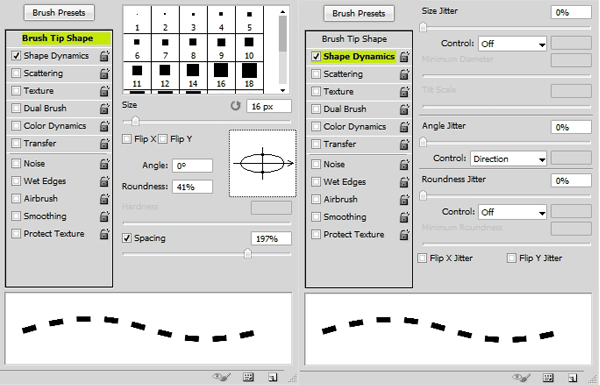The height and width of the screenshot is (385, 600).
Task: Create new brush icon below Brush Tip Shape view
Action: coord(272,377)
